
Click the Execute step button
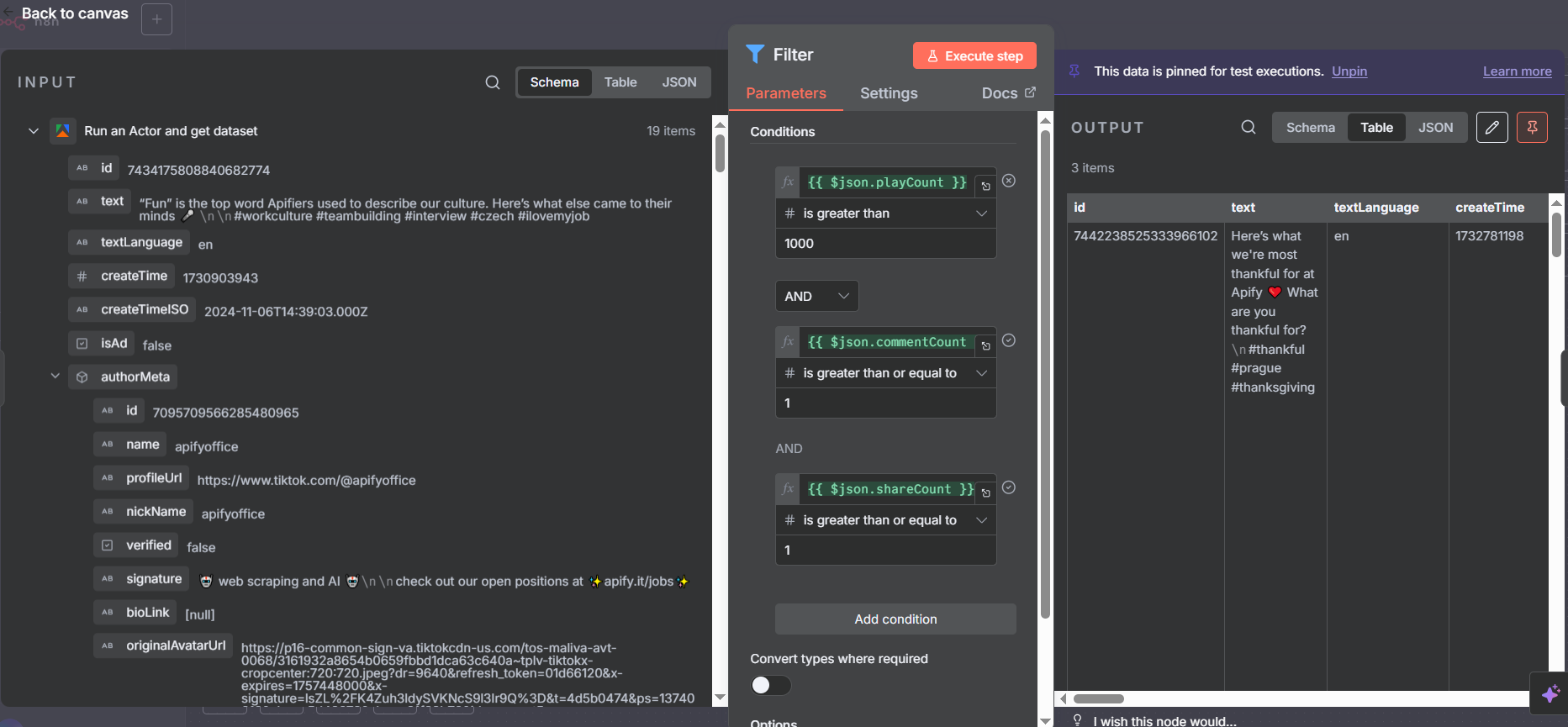974,56
